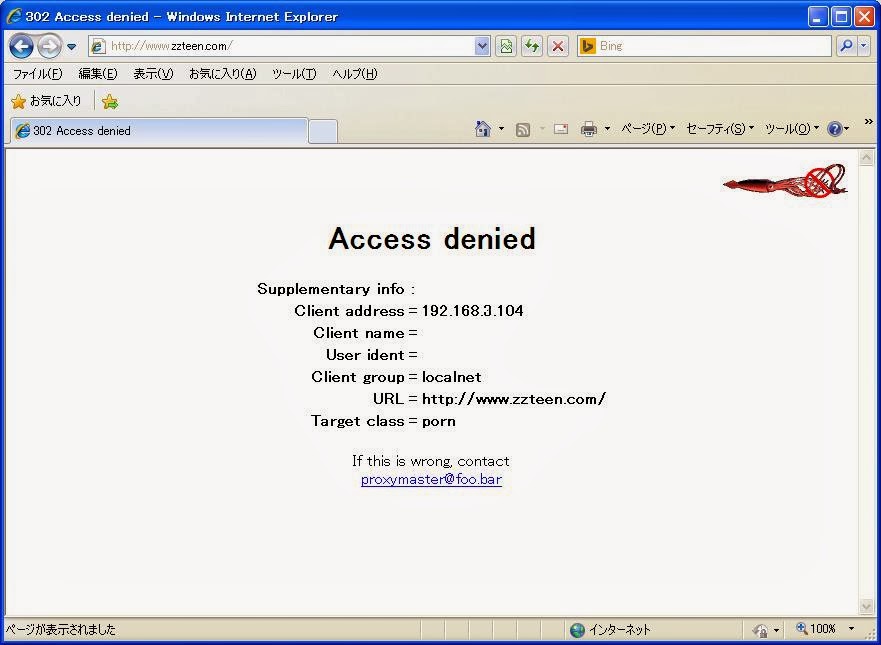Viewport: 881px width, 645px height.
Task: Click the page icon in address bar
Action: (98, 46)
